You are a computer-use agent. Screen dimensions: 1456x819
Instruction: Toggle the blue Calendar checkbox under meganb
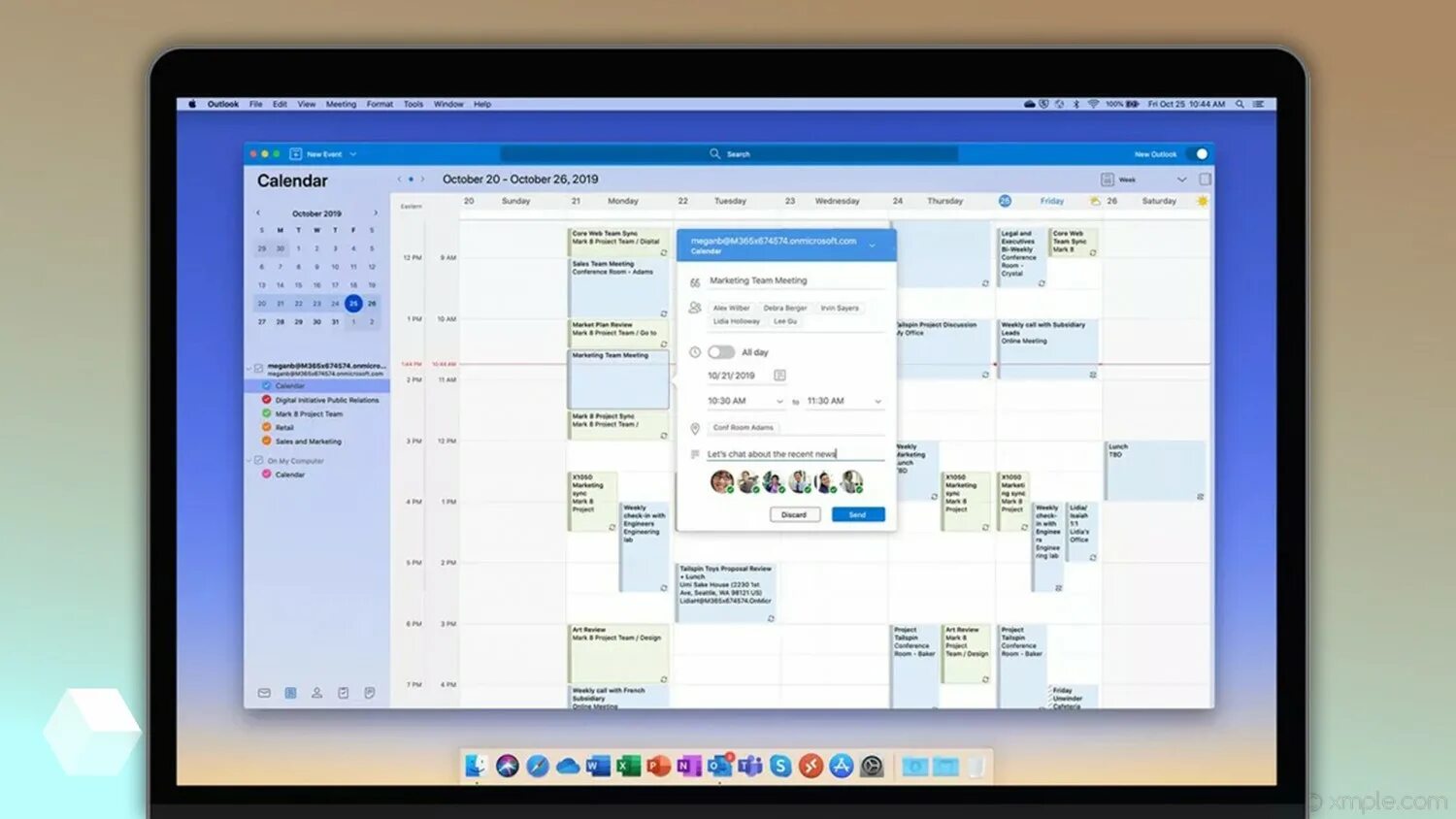267,385
